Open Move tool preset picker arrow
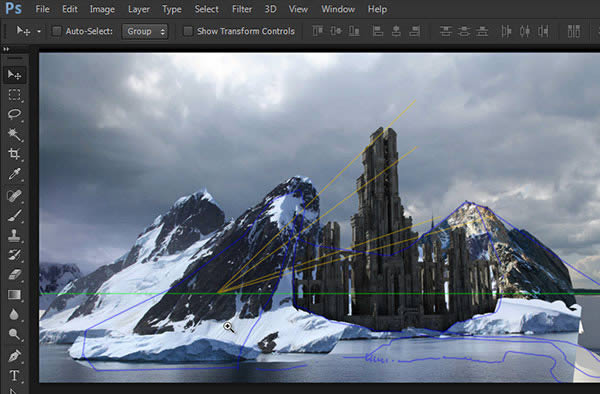600x394 pixels. tap(39, 32)
